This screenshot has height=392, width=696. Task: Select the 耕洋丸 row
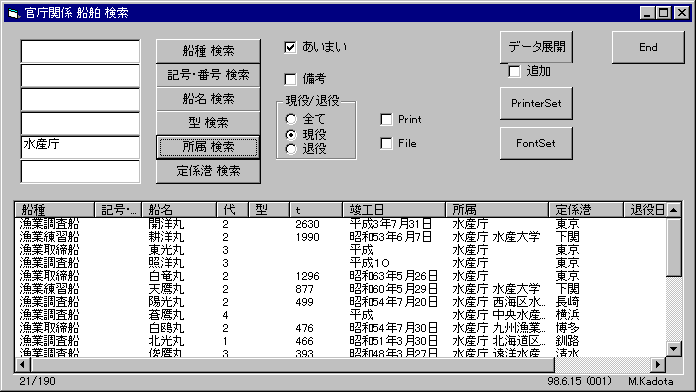(340, 237)
